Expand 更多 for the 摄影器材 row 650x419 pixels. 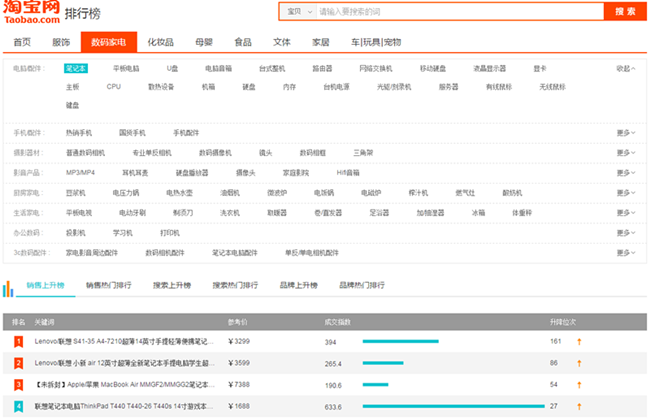click(626, 153)
